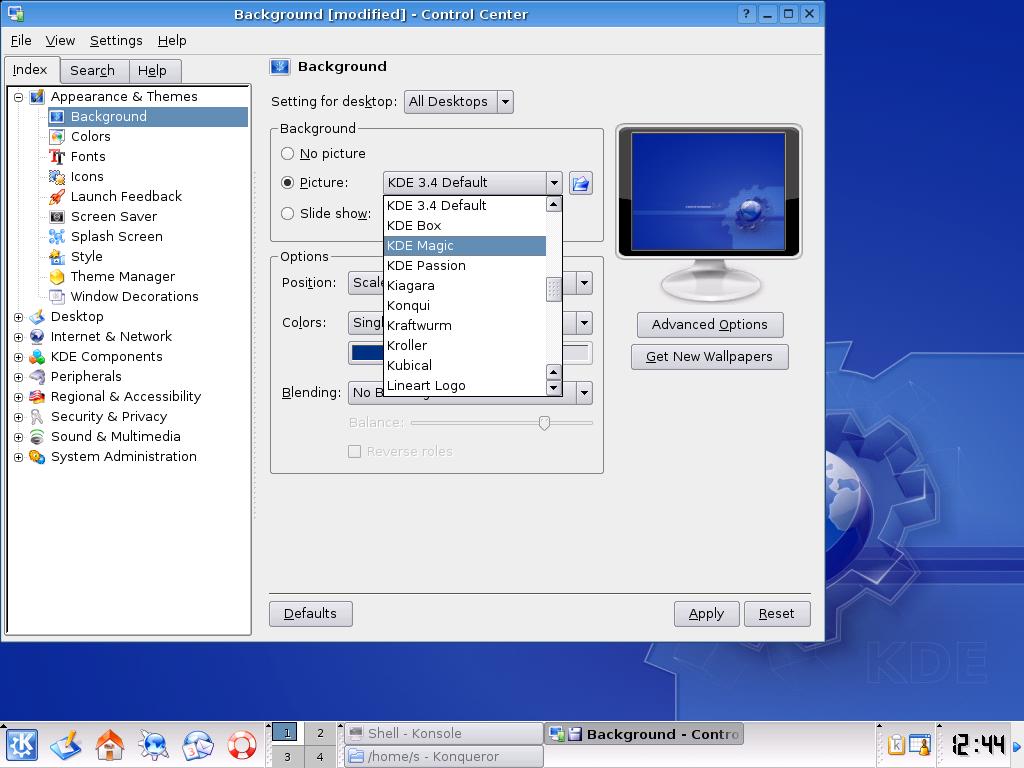Click the Peripherals icon

(37, 377)
